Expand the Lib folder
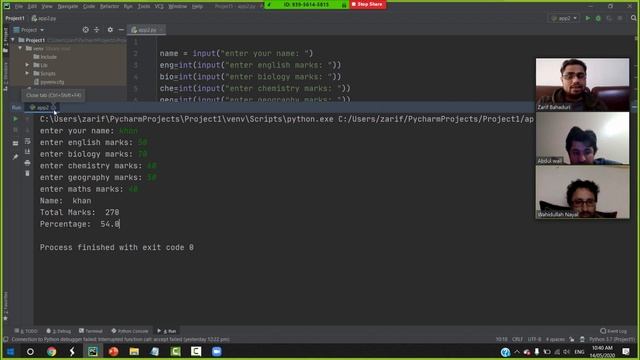Viewport: 640px width, 360px height. (27, 65)
